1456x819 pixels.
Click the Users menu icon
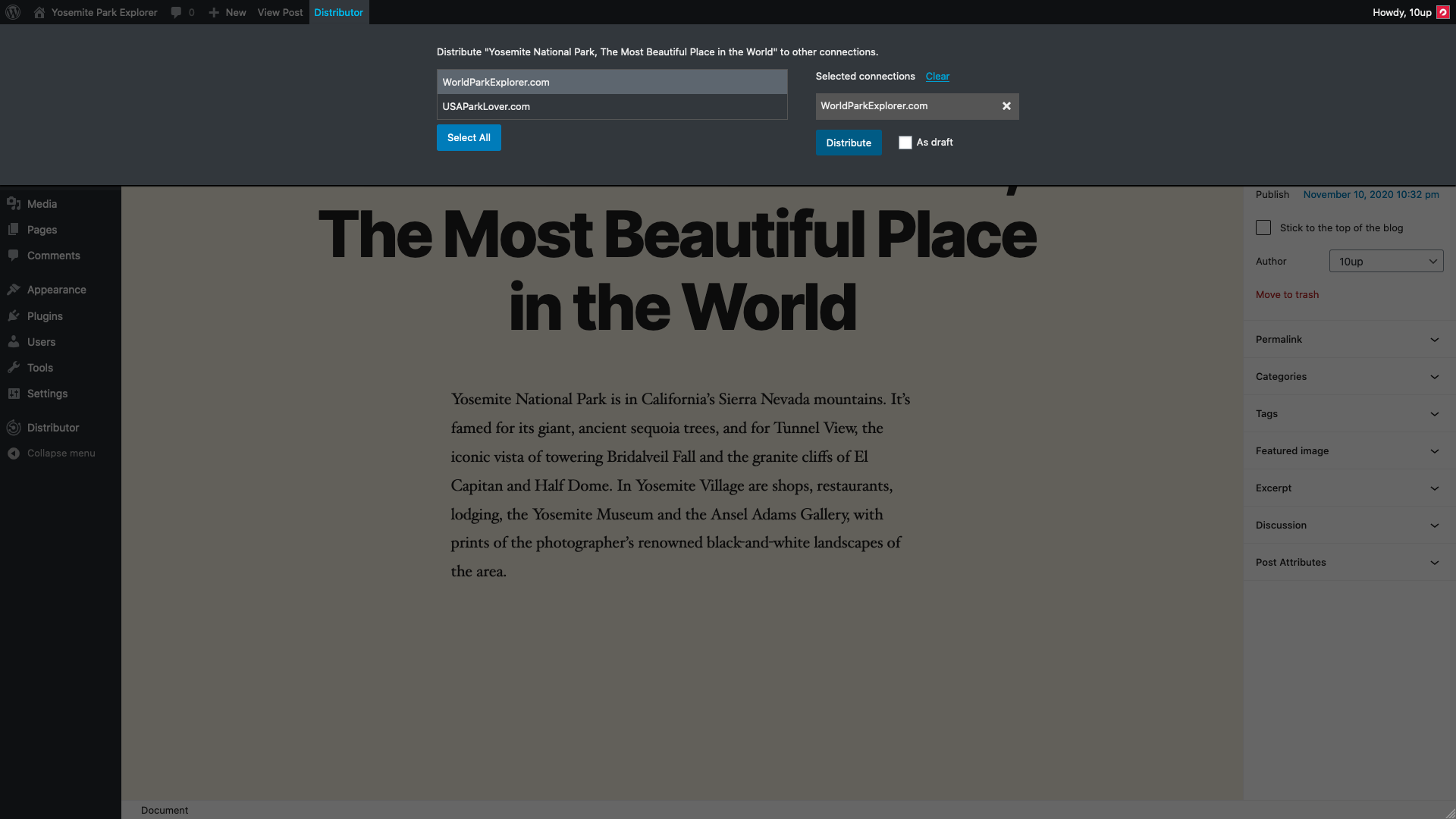14,341
